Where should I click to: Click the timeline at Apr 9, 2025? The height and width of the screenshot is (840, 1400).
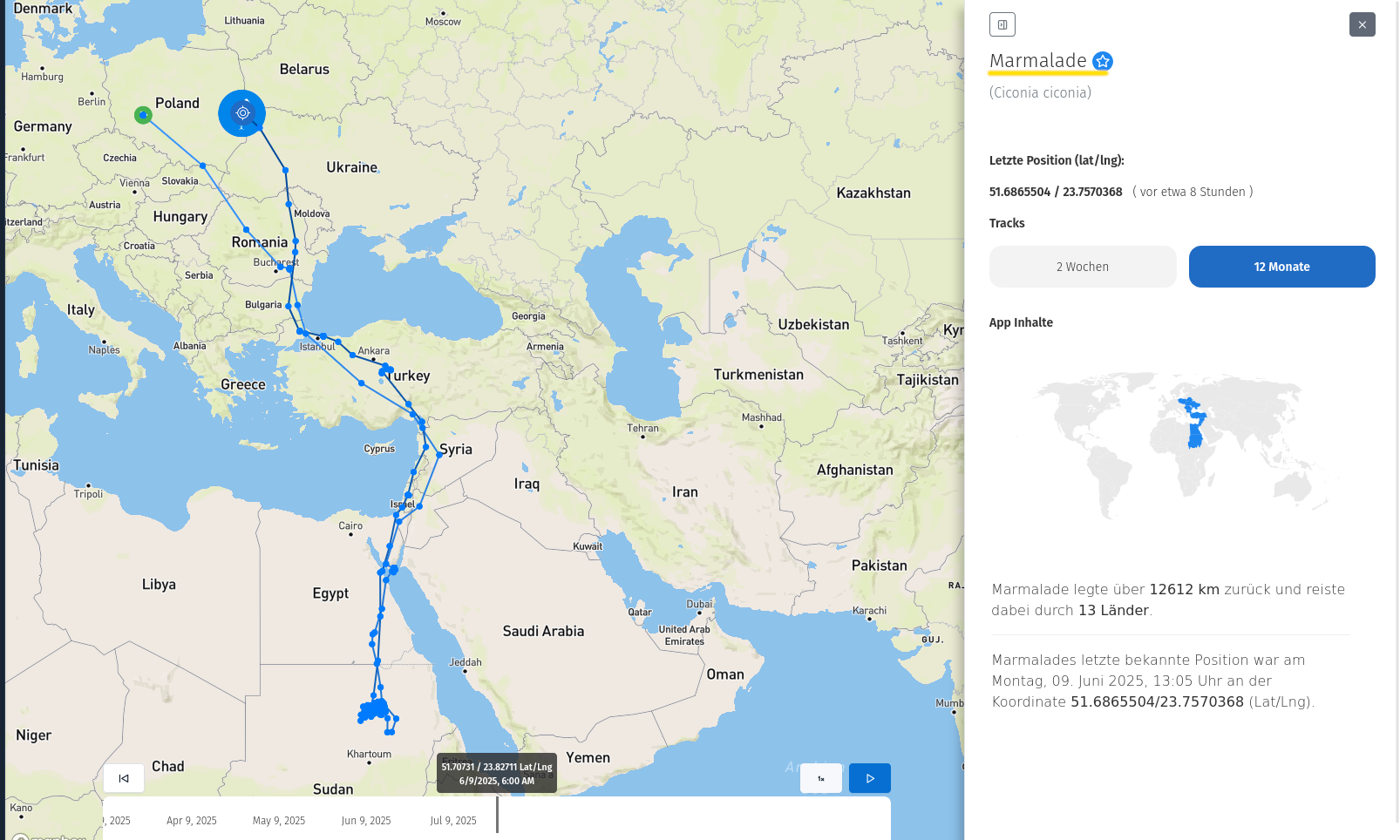(192, 821)
